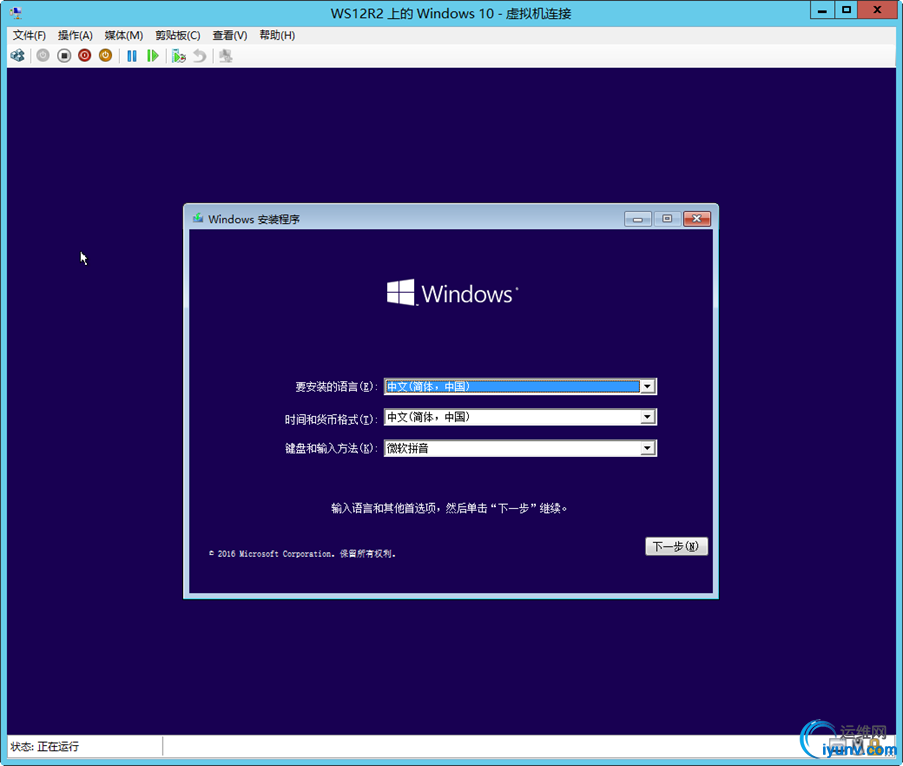Minimize the Windows 安装程序 dialog
903x766 pixels.
coord(638,219)
